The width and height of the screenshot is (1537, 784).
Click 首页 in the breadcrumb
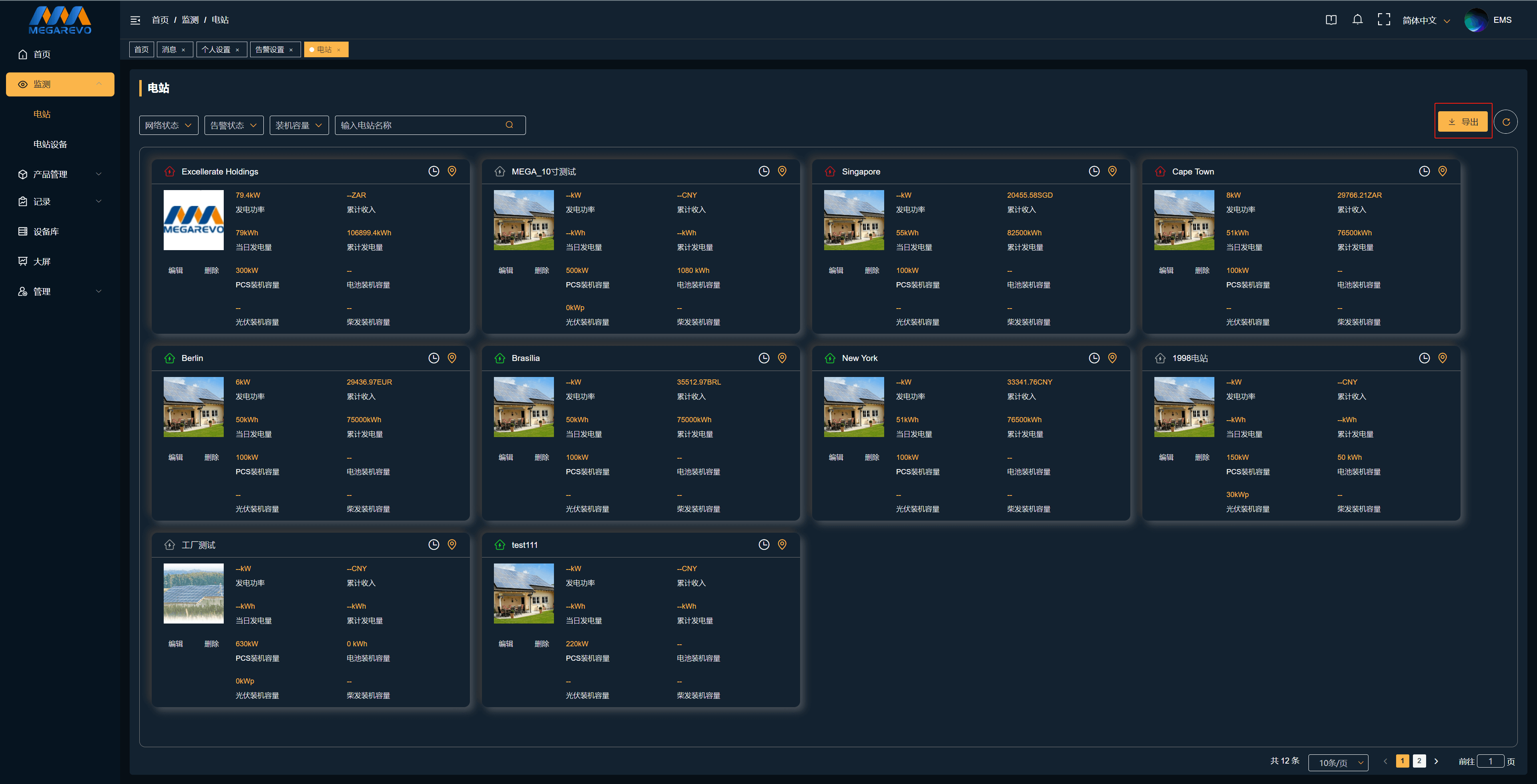point(161,20)
